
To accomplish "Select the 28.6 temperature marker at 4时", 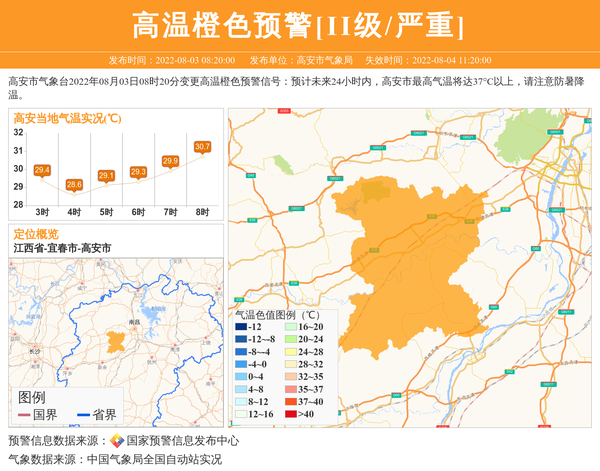I will pos(74,185).
